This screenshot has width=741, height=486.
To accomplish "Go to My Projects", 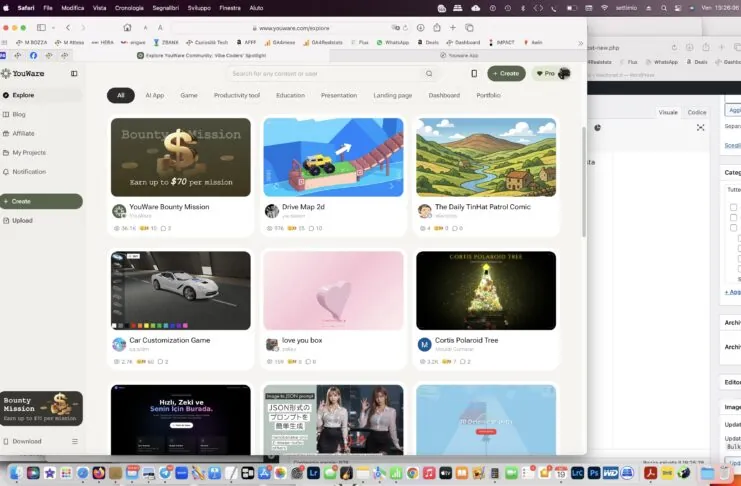I will 29,153.
